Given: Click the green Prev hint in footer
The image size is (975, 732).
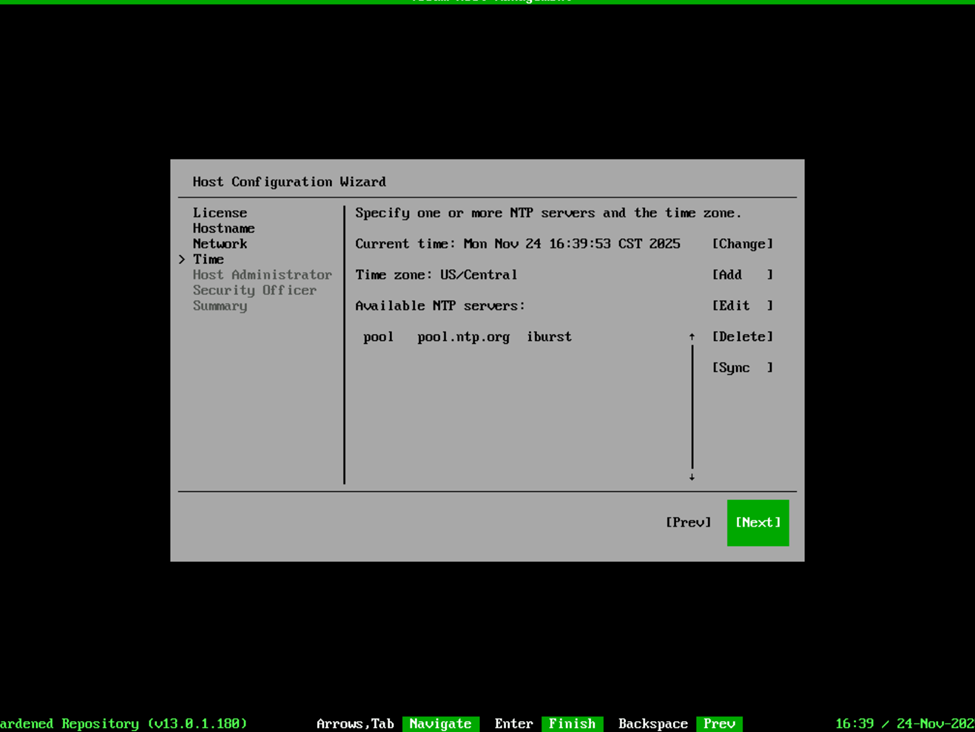Looking at the screenshot, I should pyautogui.click(x=719, y=723).
